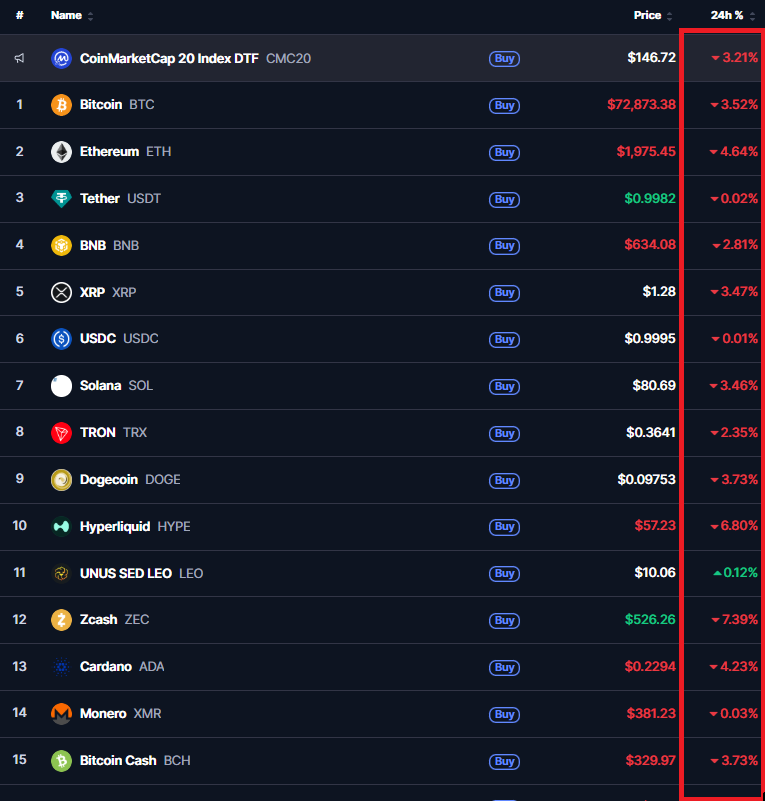This screenshot has height=801, width=765.
Task: Click the XRP coin logo
Action: 61,293
